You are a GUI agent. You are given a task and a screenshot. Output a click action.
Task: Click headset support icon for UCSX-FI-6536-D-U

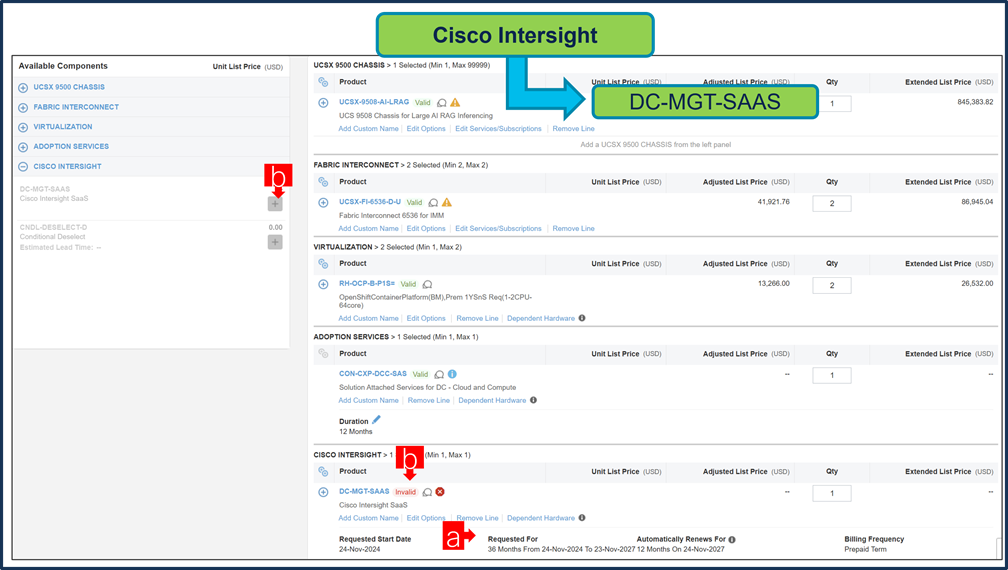[x=433, y=202]
